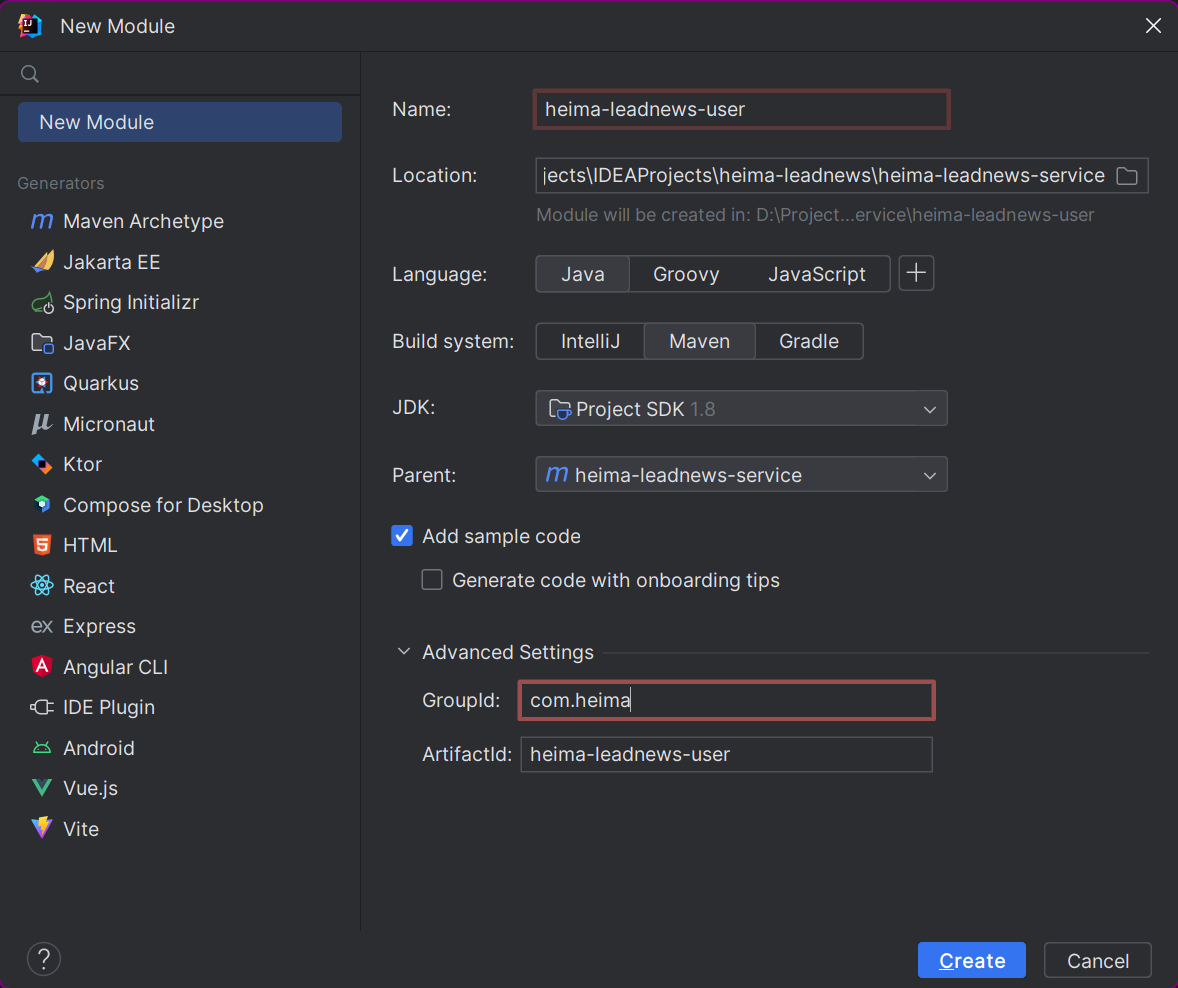
Task: Click the Angular CLI generator icon
Action: [42, 667]
